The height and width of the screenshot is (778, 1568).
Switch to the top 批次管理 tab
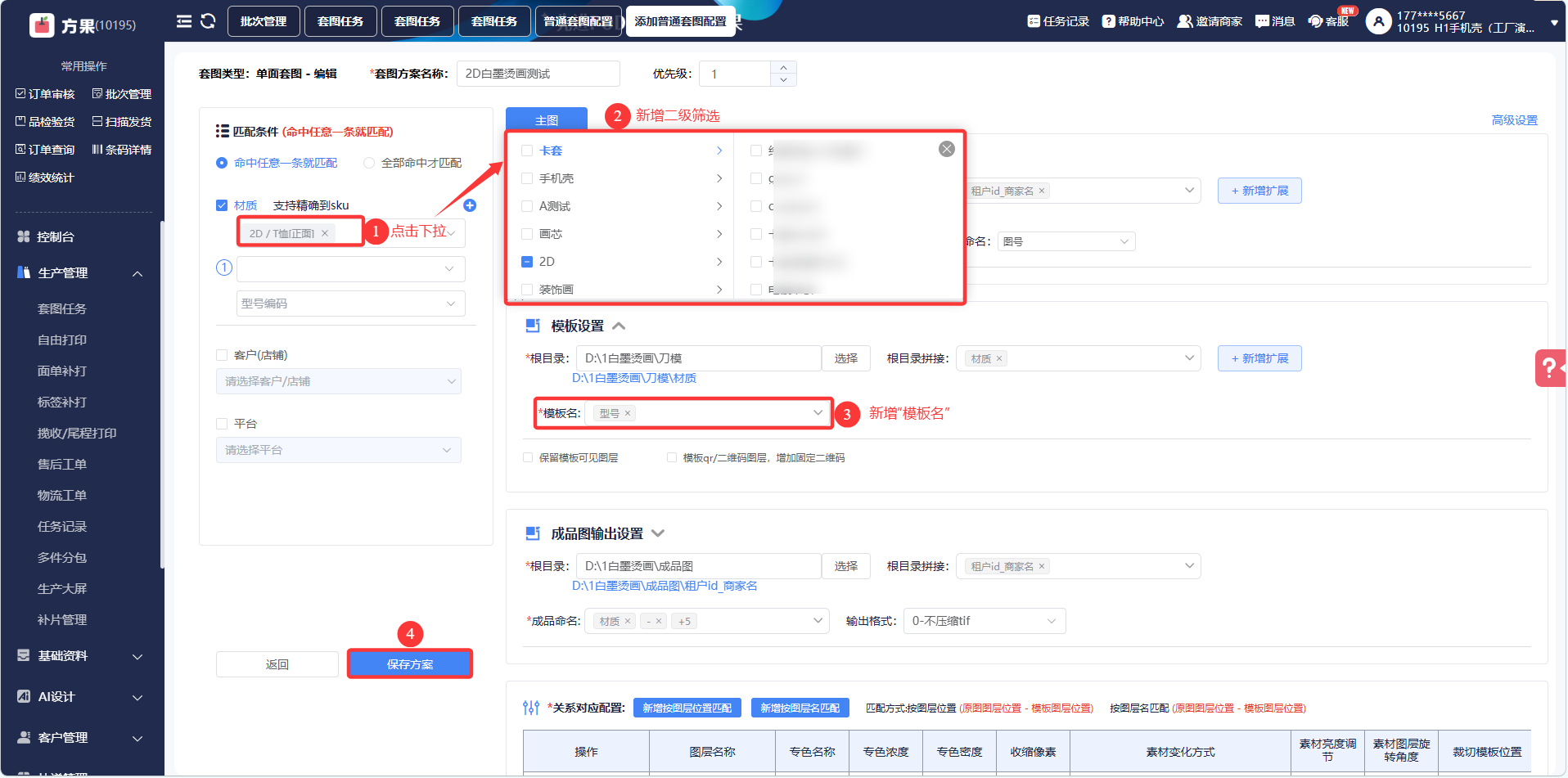pyautogui.click(x=264, y=21)
